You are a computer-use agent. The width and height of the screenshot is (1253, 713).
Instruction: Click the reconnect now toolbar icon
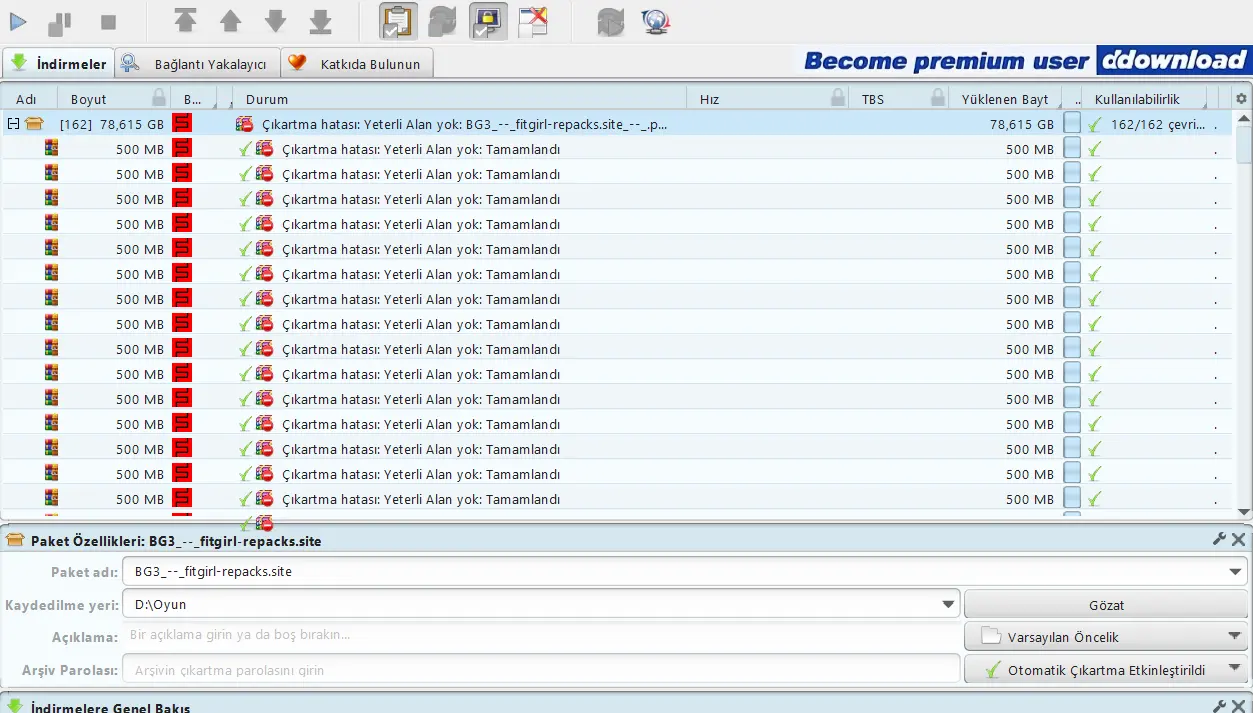pyautogui.click(x=611, y=21)
